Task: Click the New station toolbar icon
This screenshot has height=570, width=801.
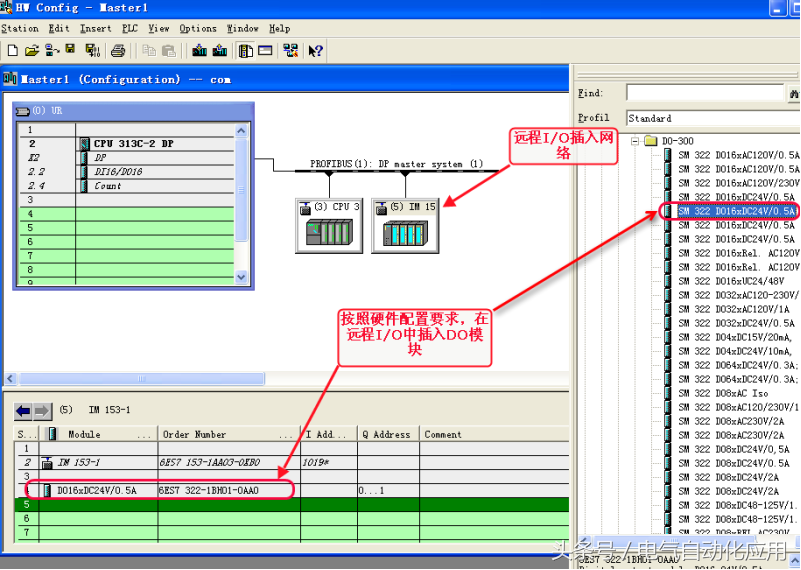Action: (12, 50)
